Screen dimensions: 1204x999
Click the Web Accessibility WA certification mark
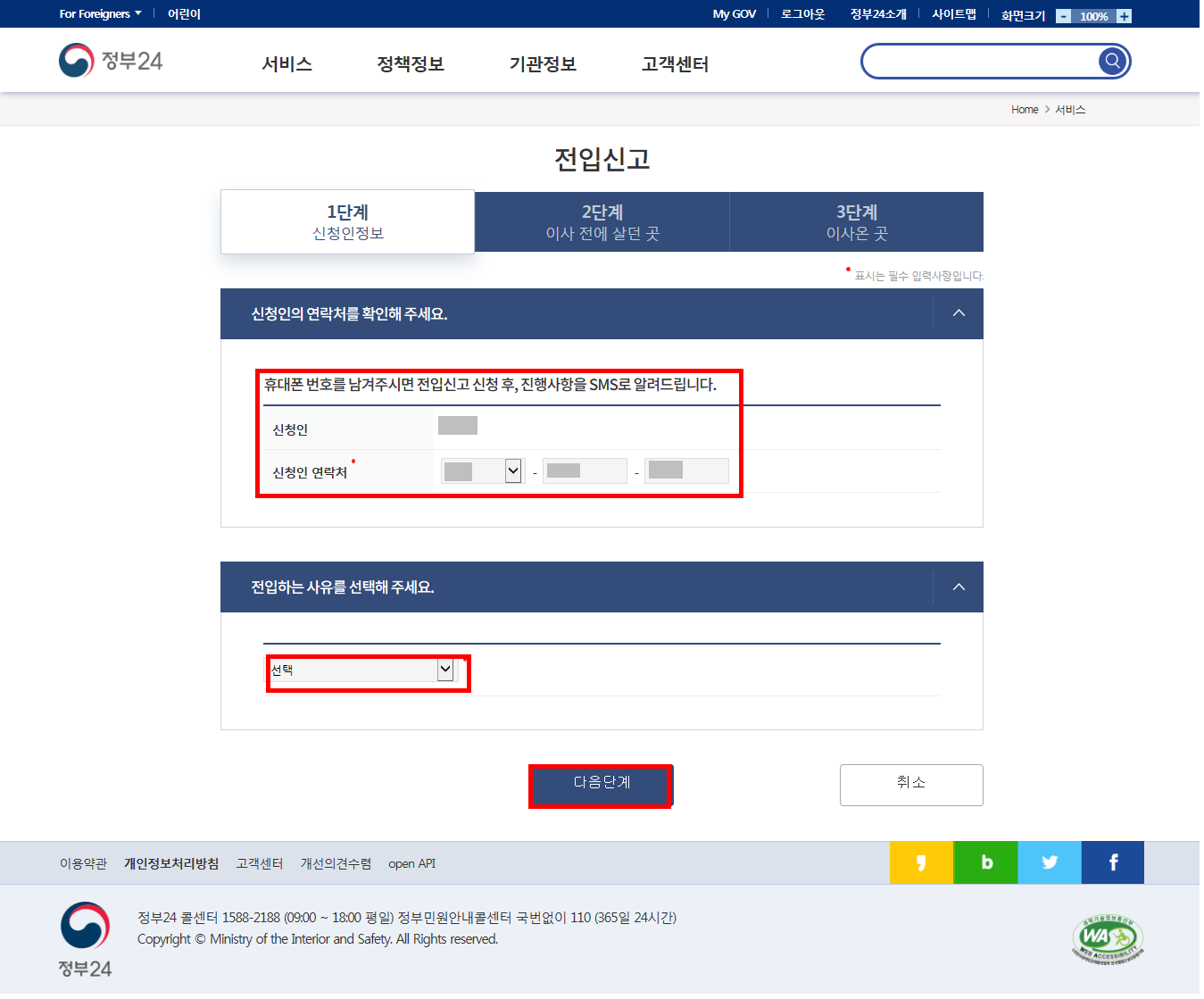[1108, 940]
